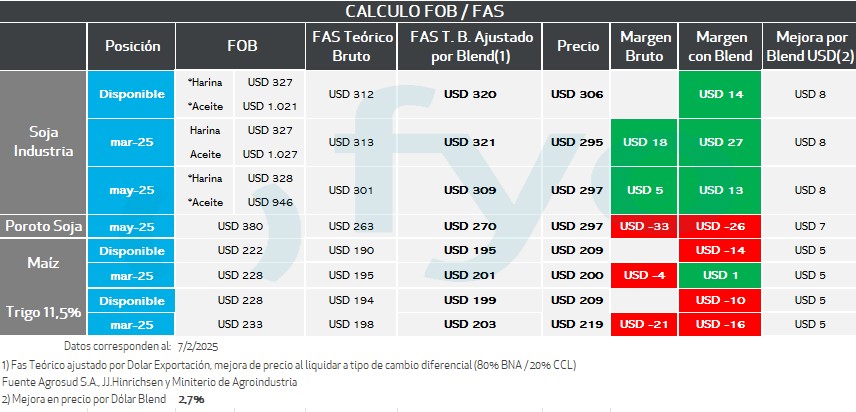Select the Margen con Blend column header
Image resolution: width=856 pixels, height=412 pixels.
pos(720,46)
